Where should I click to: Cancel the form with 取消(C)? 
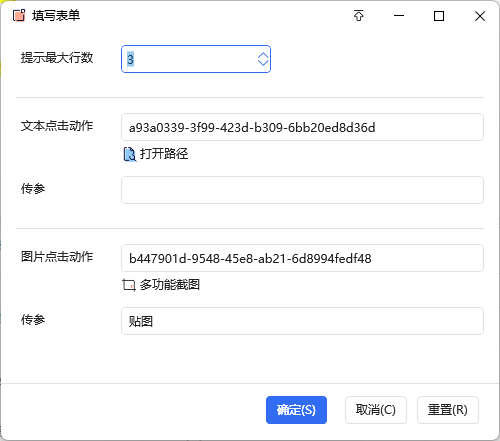(x=376, y=410)
